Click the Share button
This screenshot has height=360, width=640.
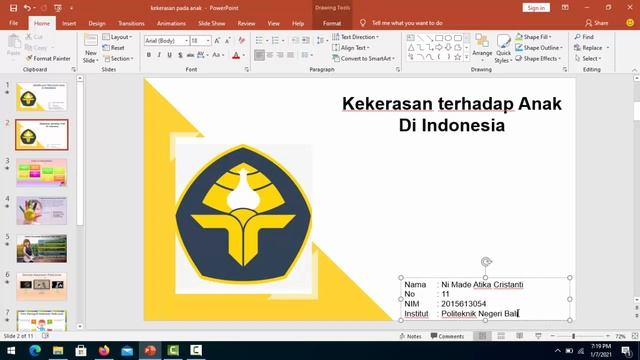pyautogui.click(x=597, y=23)
